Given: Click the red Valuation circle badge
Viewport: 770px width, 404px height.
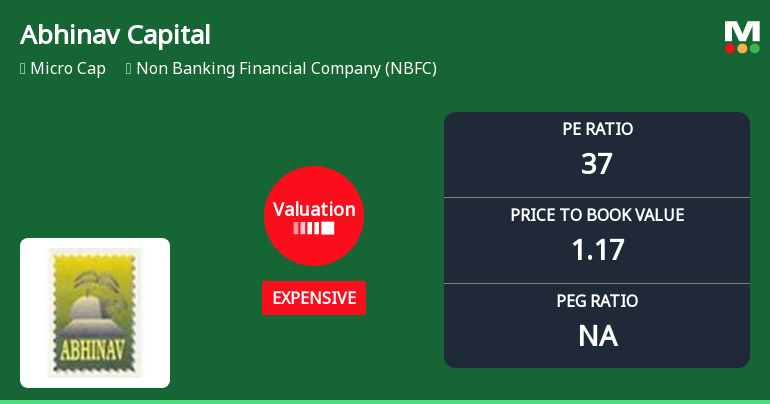Looking at the screenshot, I should pyautogui.click(x=314, y=215).
